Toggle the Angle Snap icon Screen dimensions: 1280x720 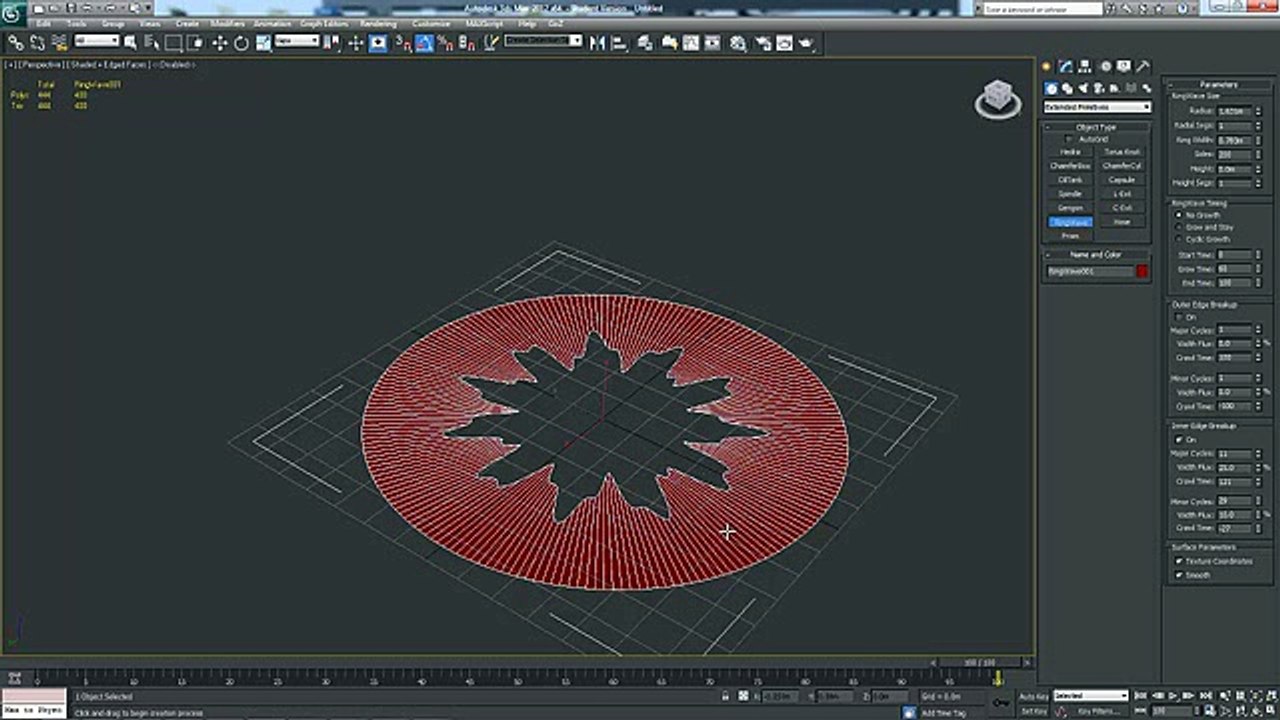(x=424, y=43)
